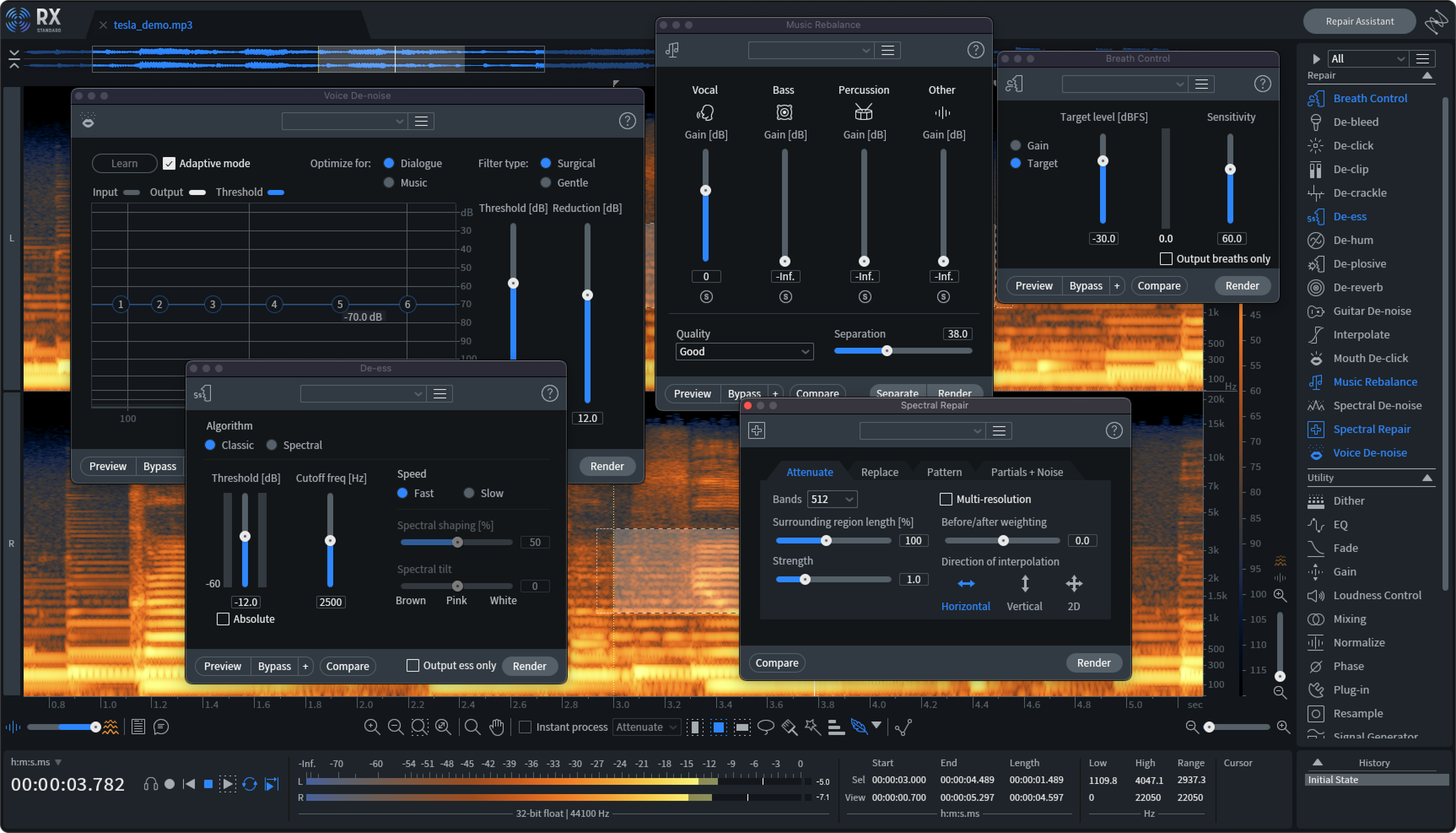1456x833 pixels.
Task: Collapse the Utility section in module list
Action: (1427, 478)
